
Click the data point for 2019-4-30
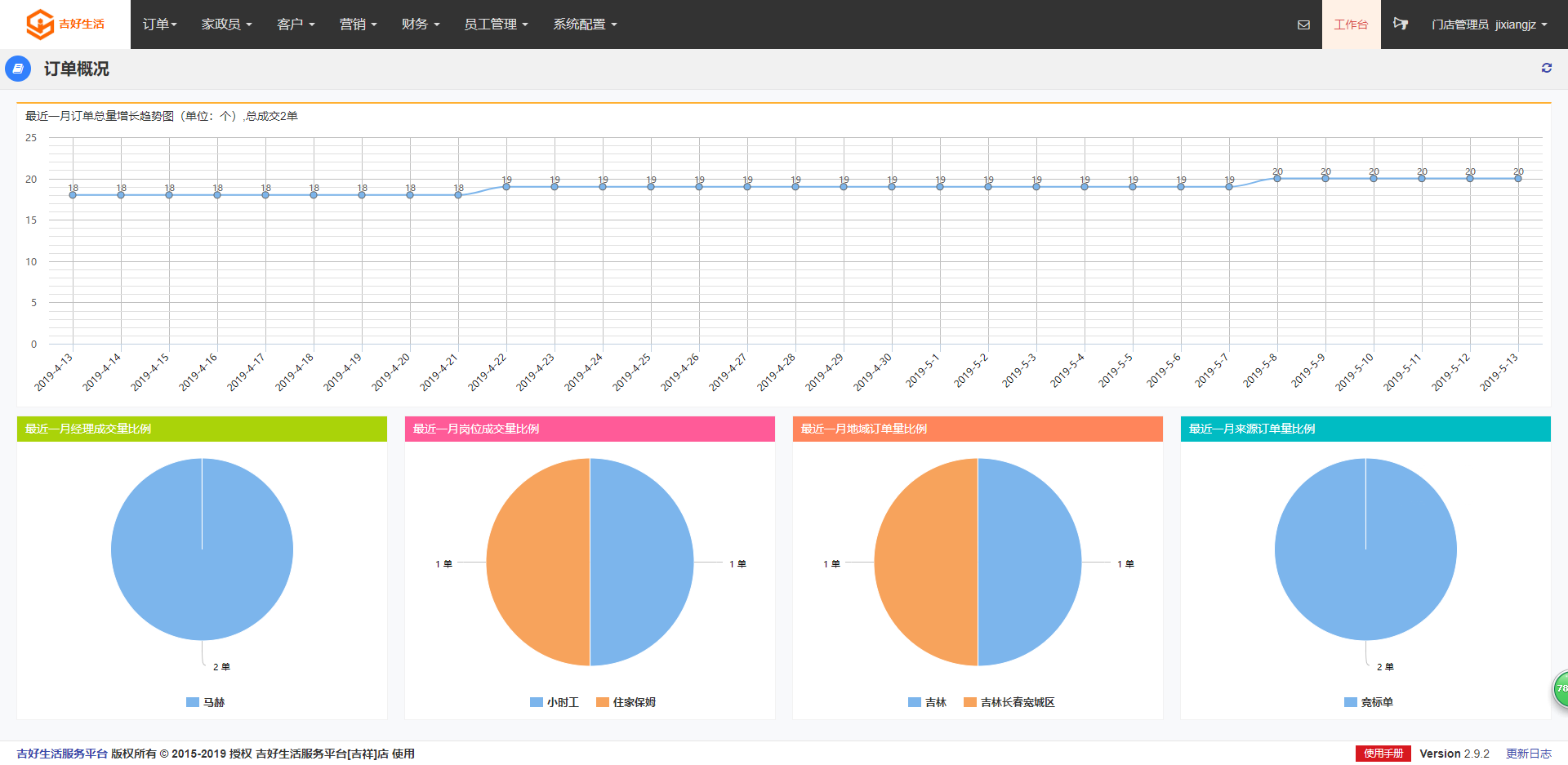click(x=892, y=187)
